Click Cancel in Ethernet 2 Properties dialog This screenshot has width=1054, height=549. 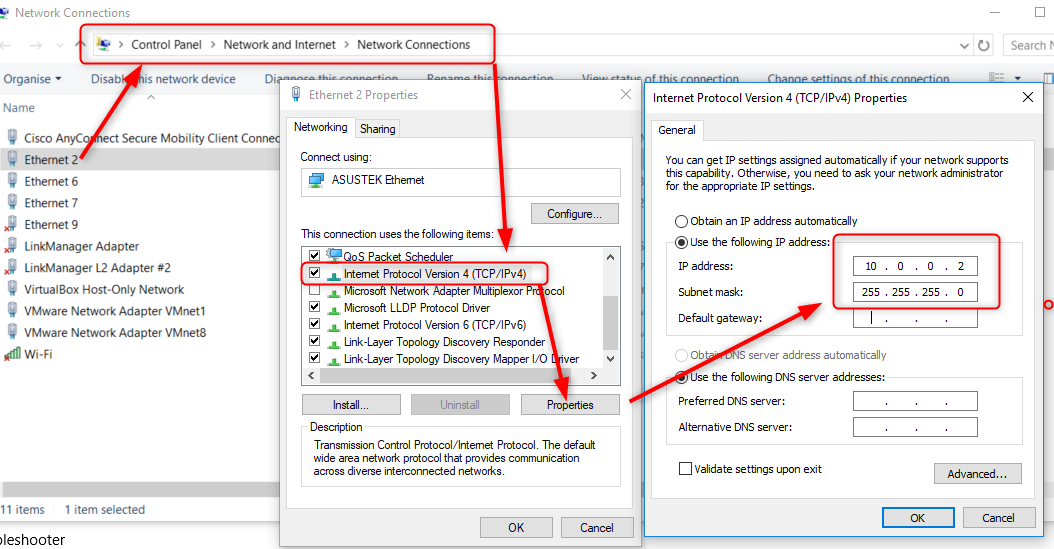(597, 527)
